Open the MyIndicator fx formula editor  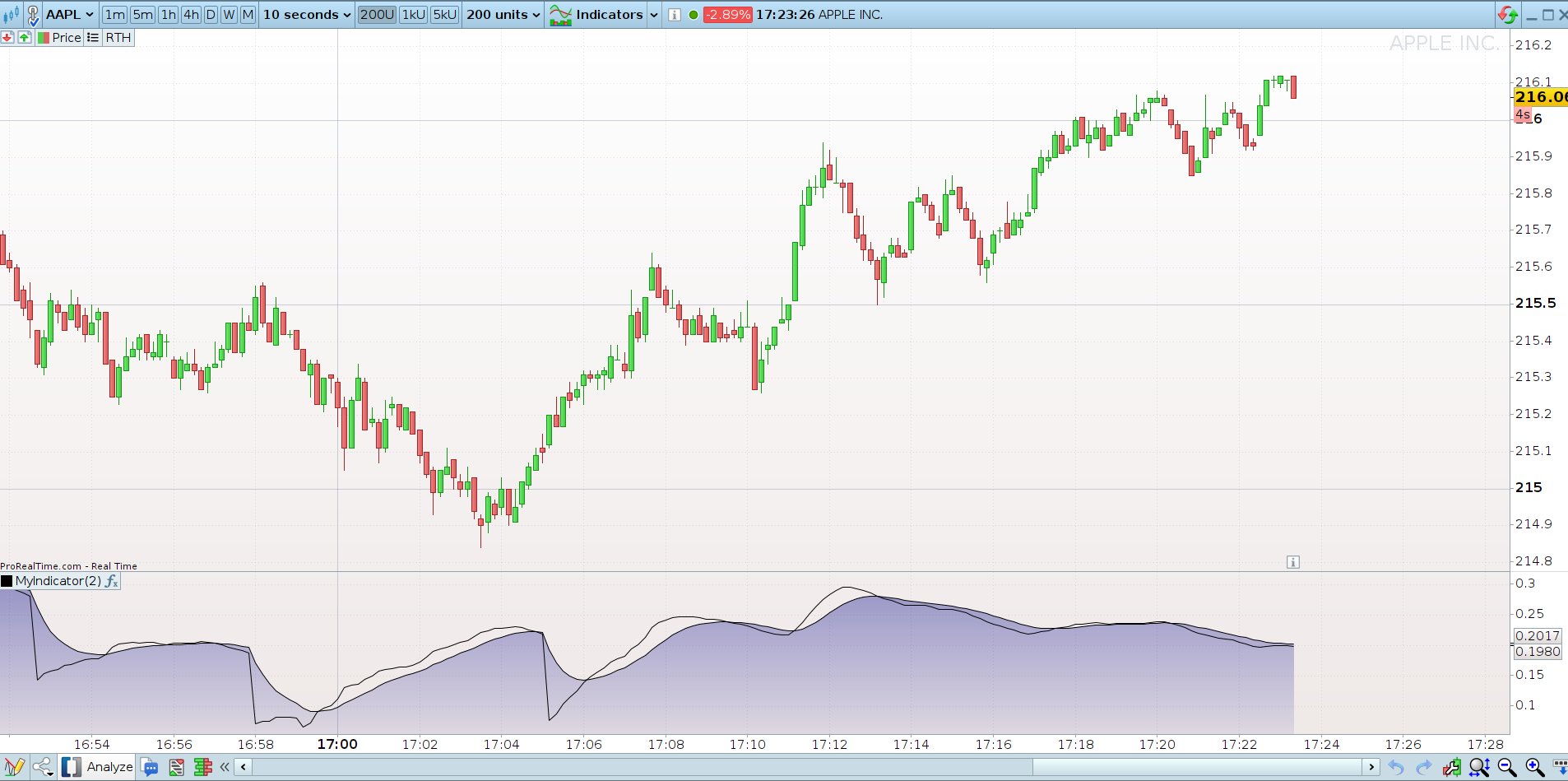(112, 581)
